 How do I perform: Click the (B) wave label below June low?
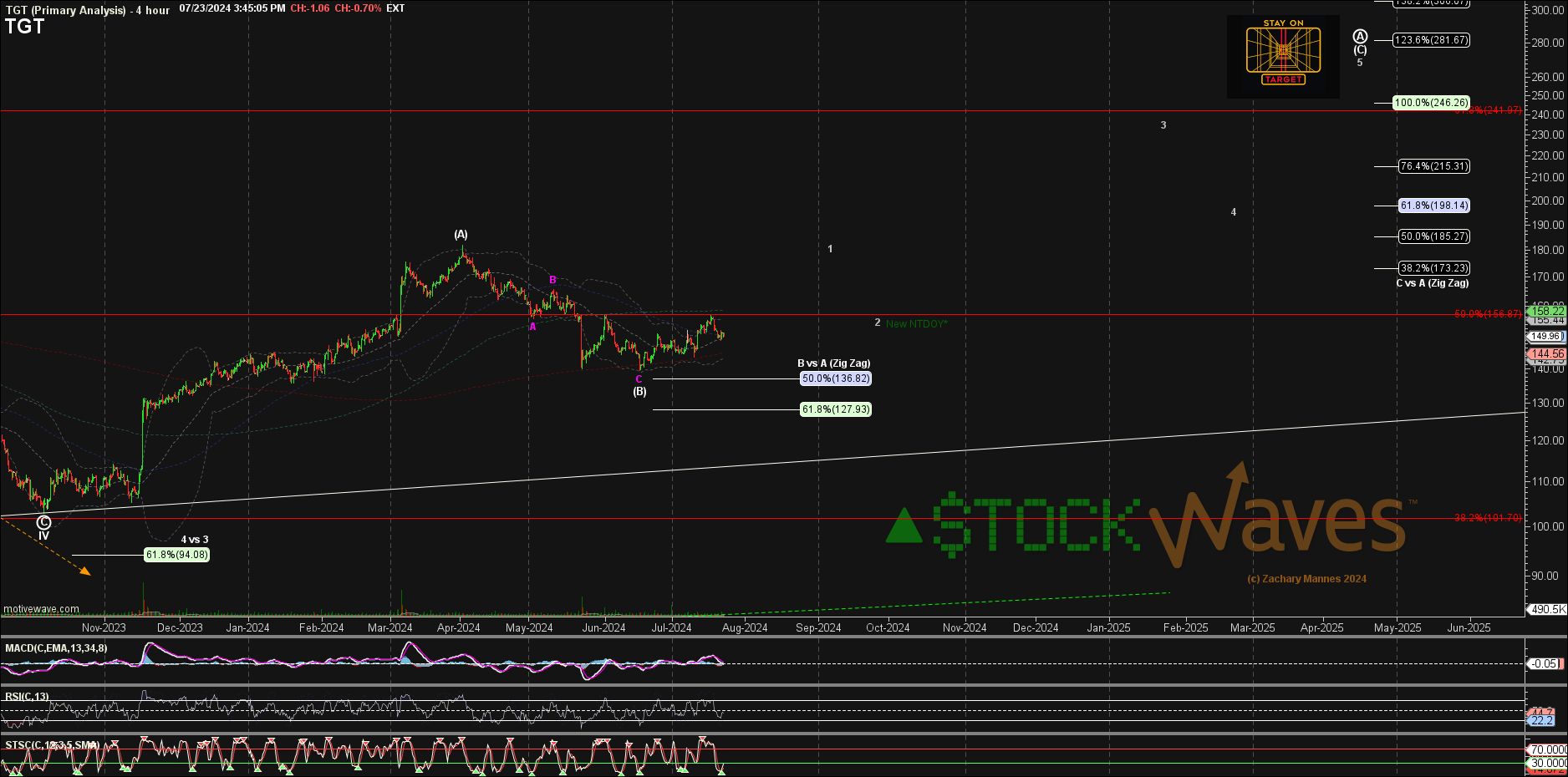[x=639, y=391]
